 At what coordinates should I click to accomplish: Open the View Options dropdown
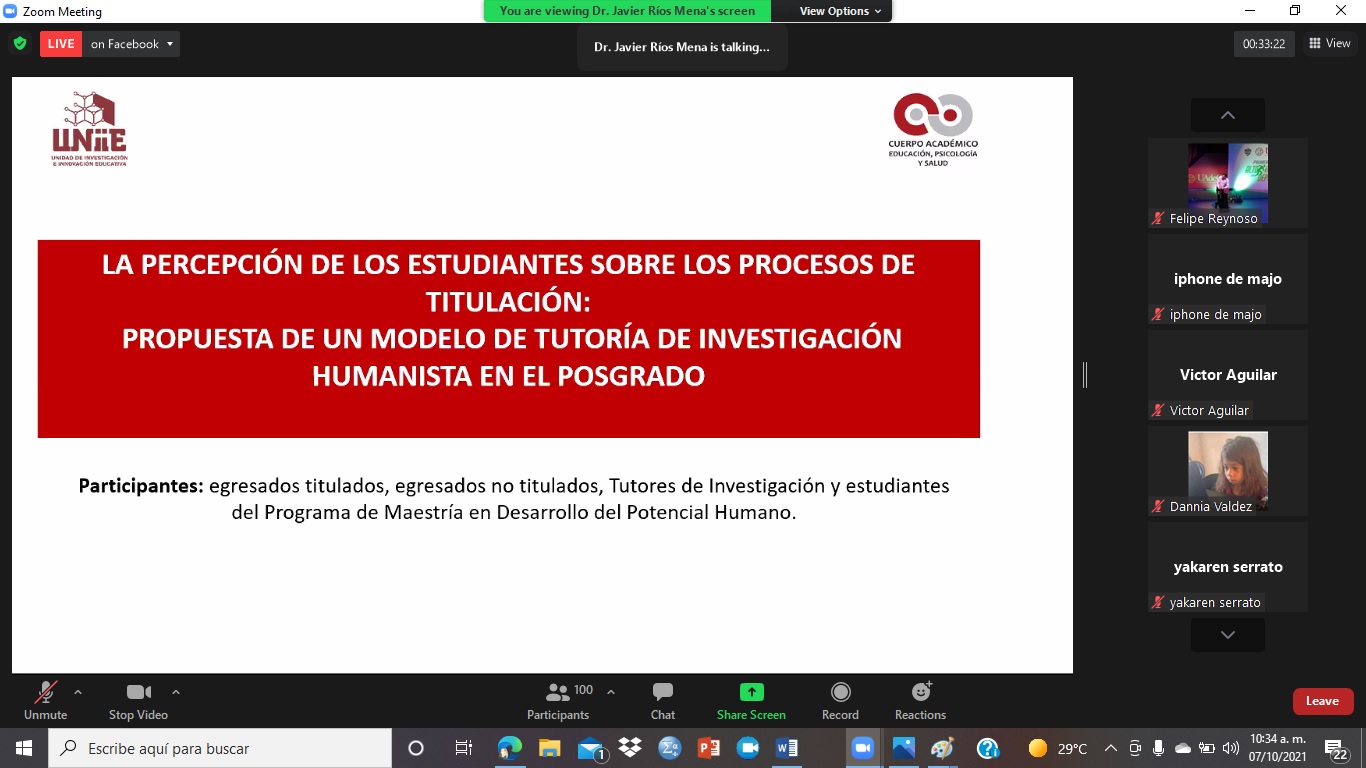point(840,11)
